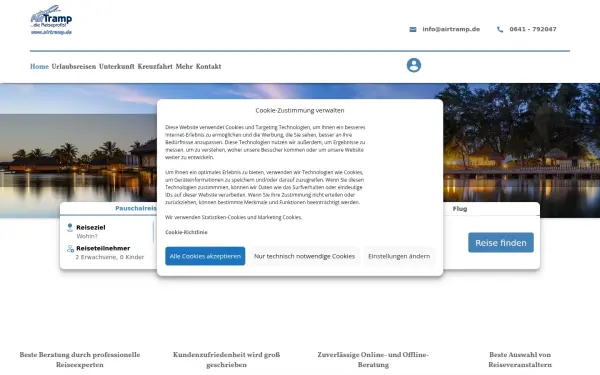Click the info@airtramp.de email link
600x375 pixels.
pos(451,29)
